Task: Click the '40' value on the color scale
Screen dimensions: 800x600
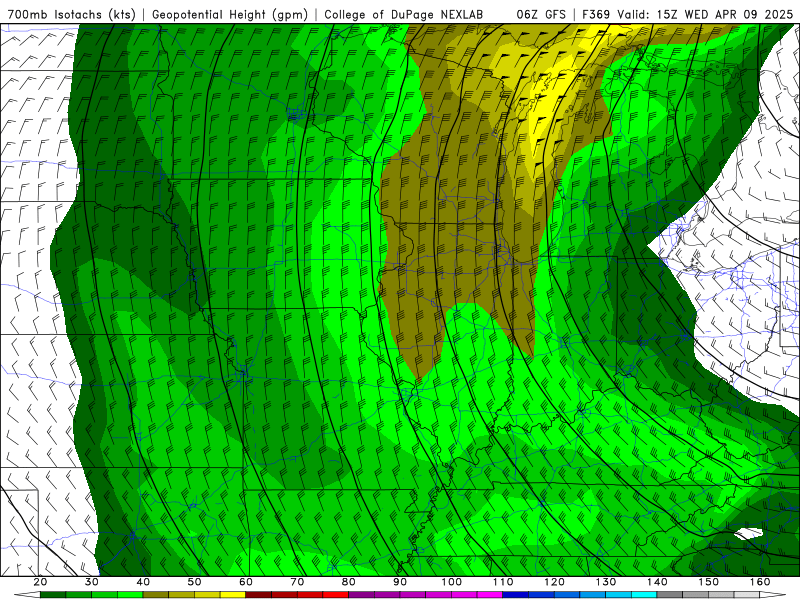Action: click(x=143, y=582)
